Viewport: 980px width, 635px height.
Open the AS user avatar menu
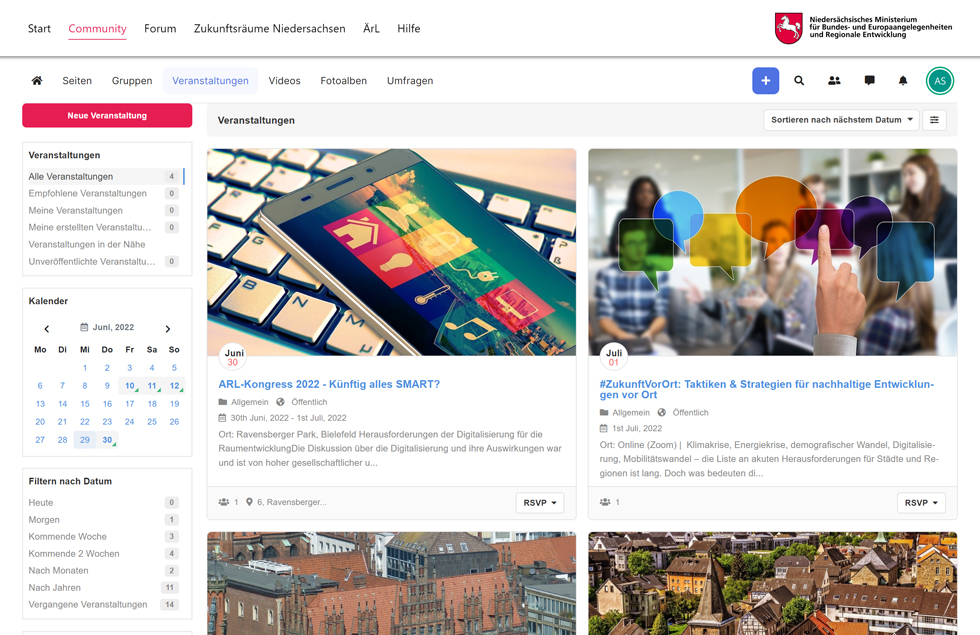[x=939, y=81]
